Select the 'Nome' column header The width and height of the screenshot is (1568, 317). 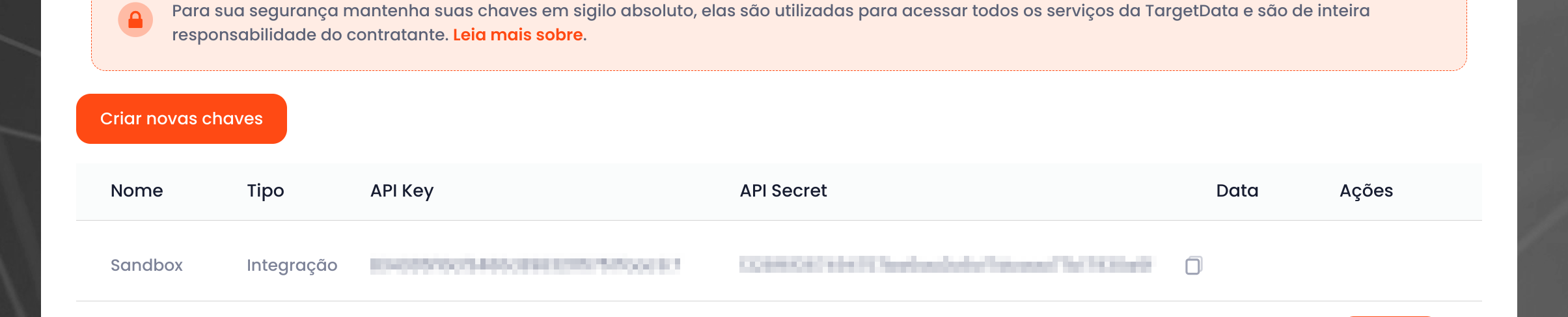137,191
